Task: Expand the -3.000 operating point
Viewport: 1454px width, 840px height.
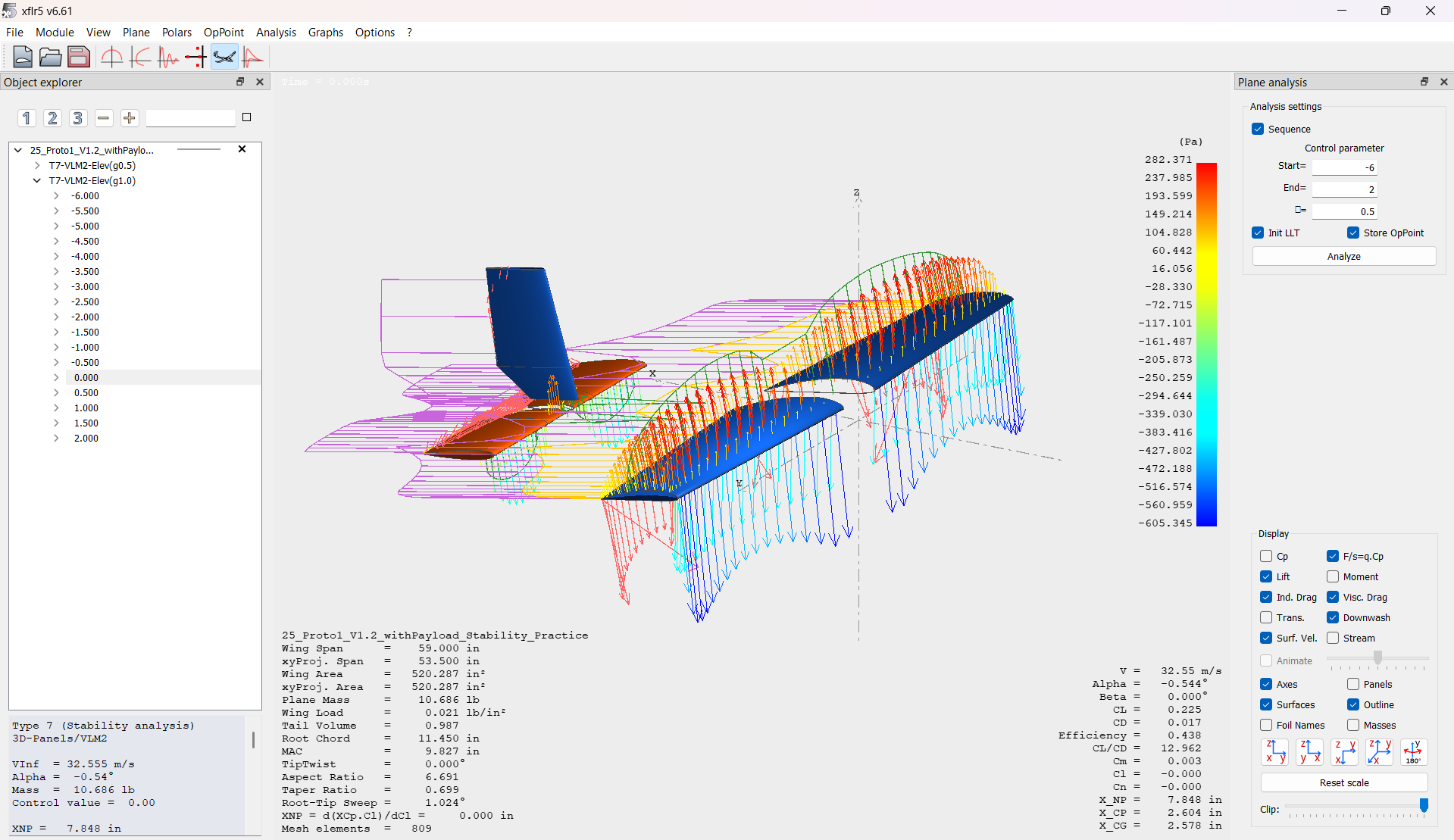Action: [x=56, y=286]
